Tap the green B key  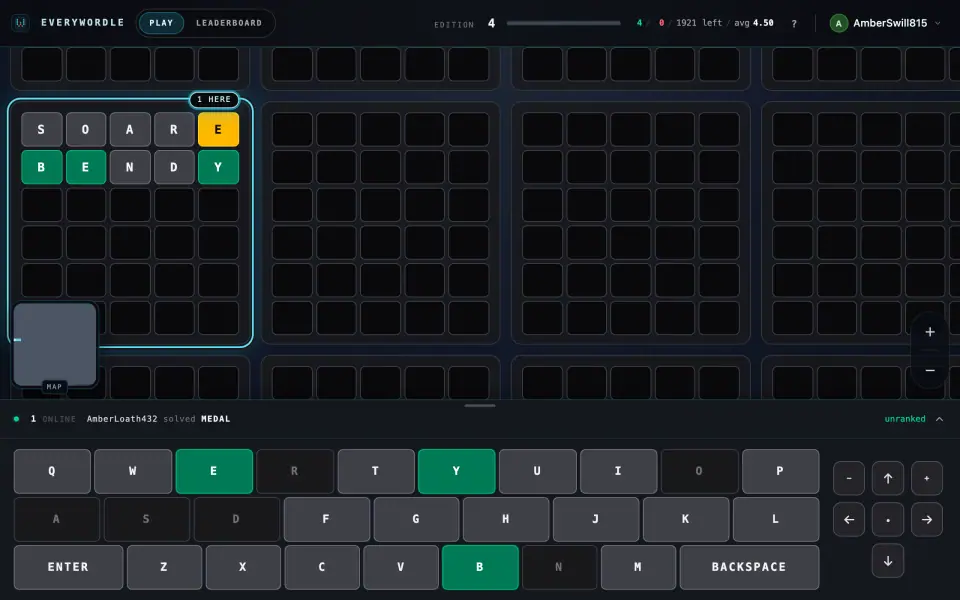(480, 567)
